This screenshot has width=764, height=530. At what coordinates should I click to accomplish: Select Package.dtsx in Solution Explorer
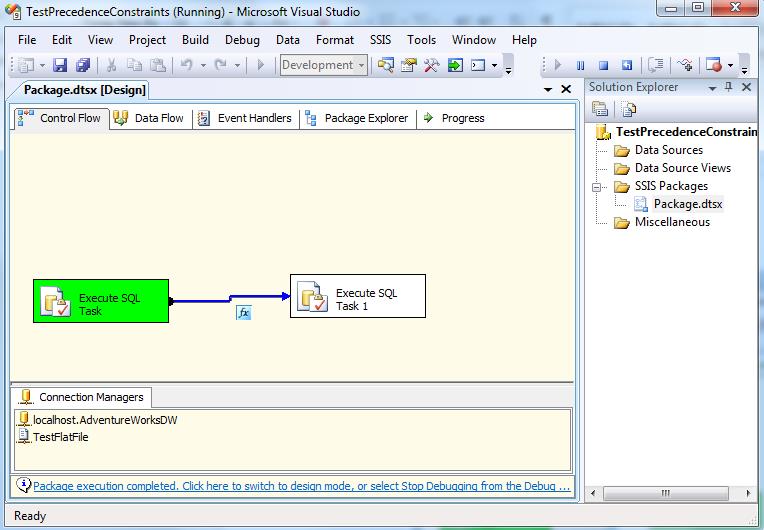687,204
